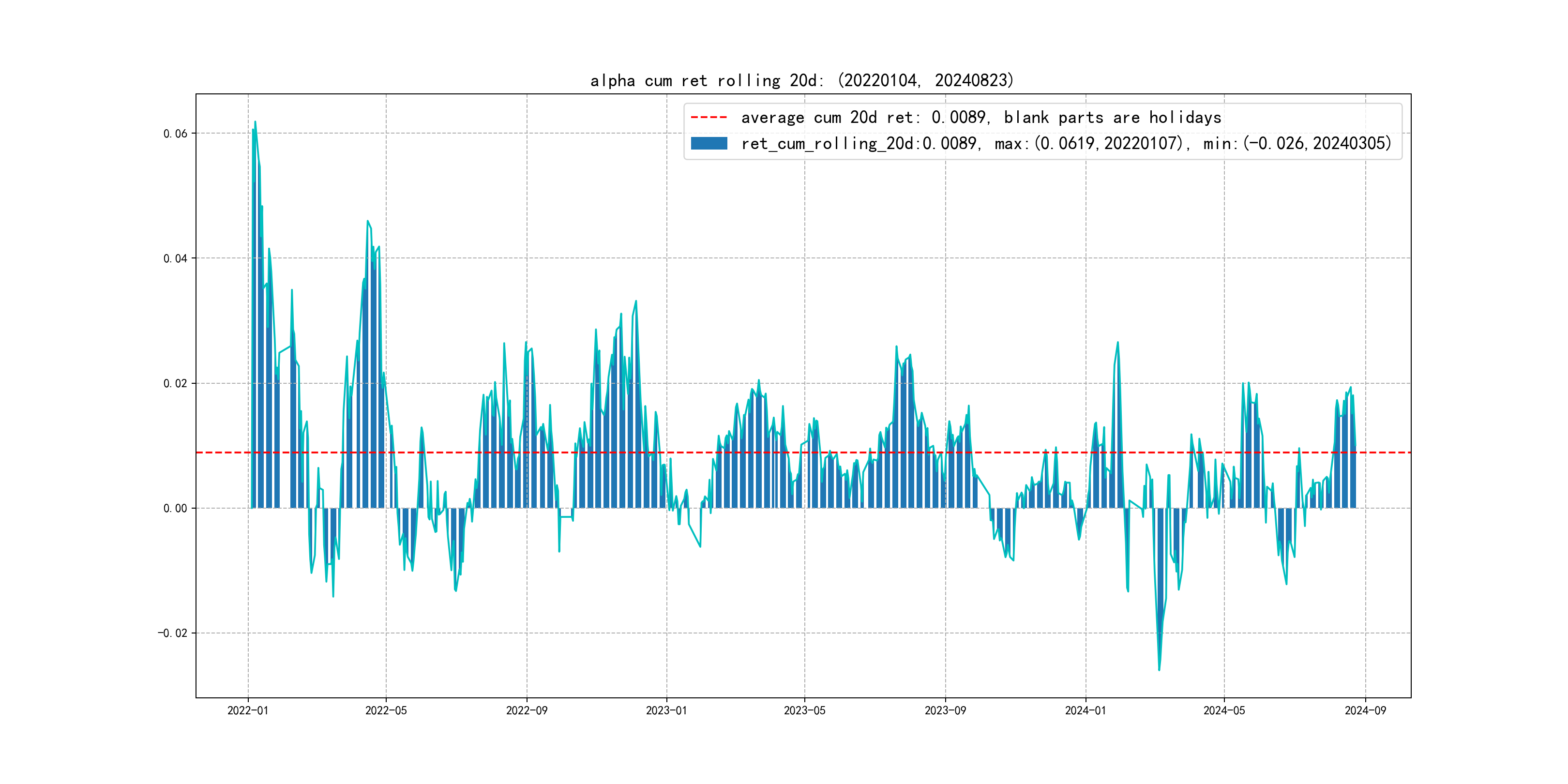Click the blue legend swatch for ret_cum_rolling_20d
The height and width of the screenshot is (784, 1568).
[x=709, y=144]
